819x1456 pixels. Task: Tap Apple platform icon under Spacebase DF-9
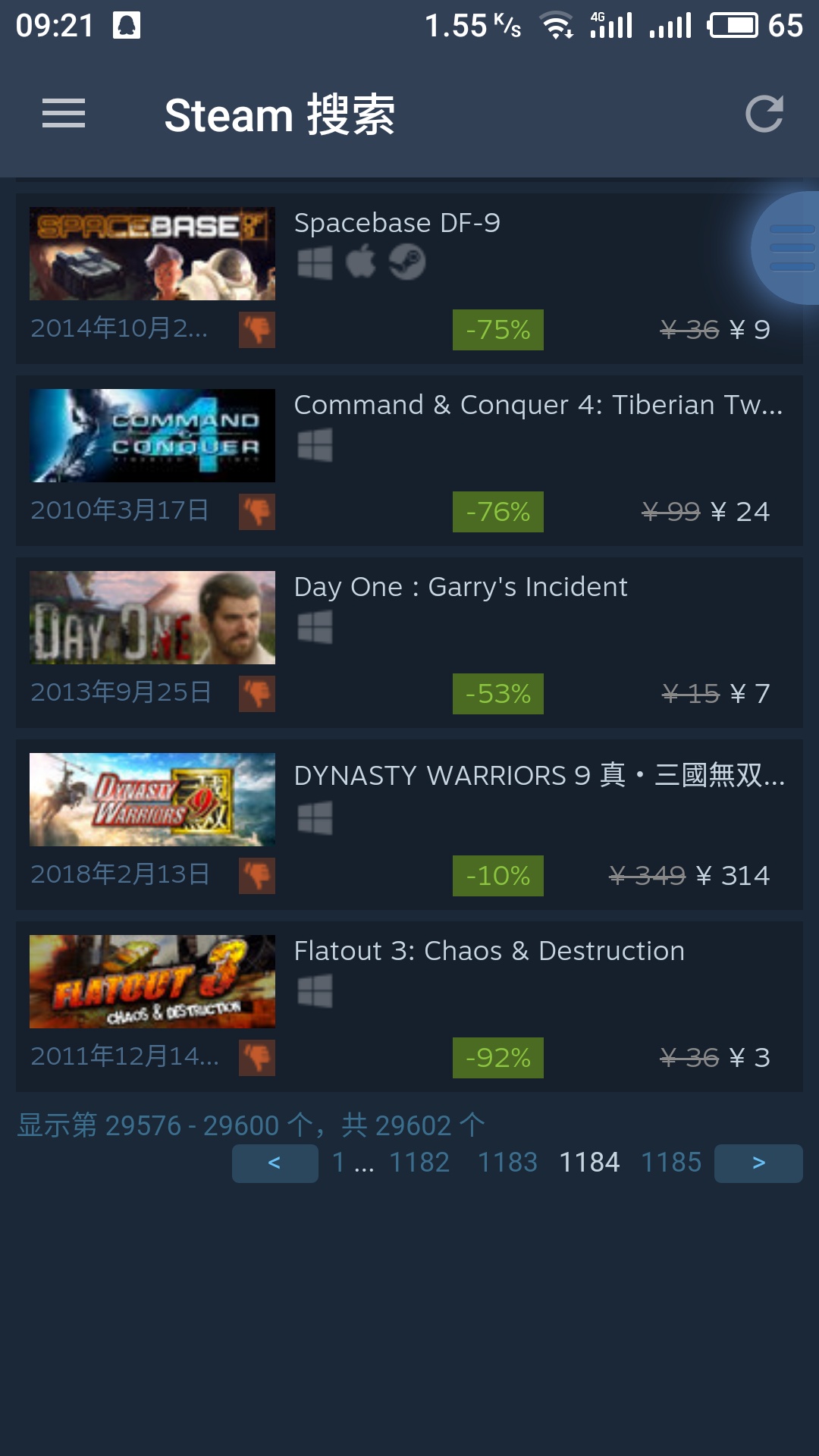(x=361, y=262)
